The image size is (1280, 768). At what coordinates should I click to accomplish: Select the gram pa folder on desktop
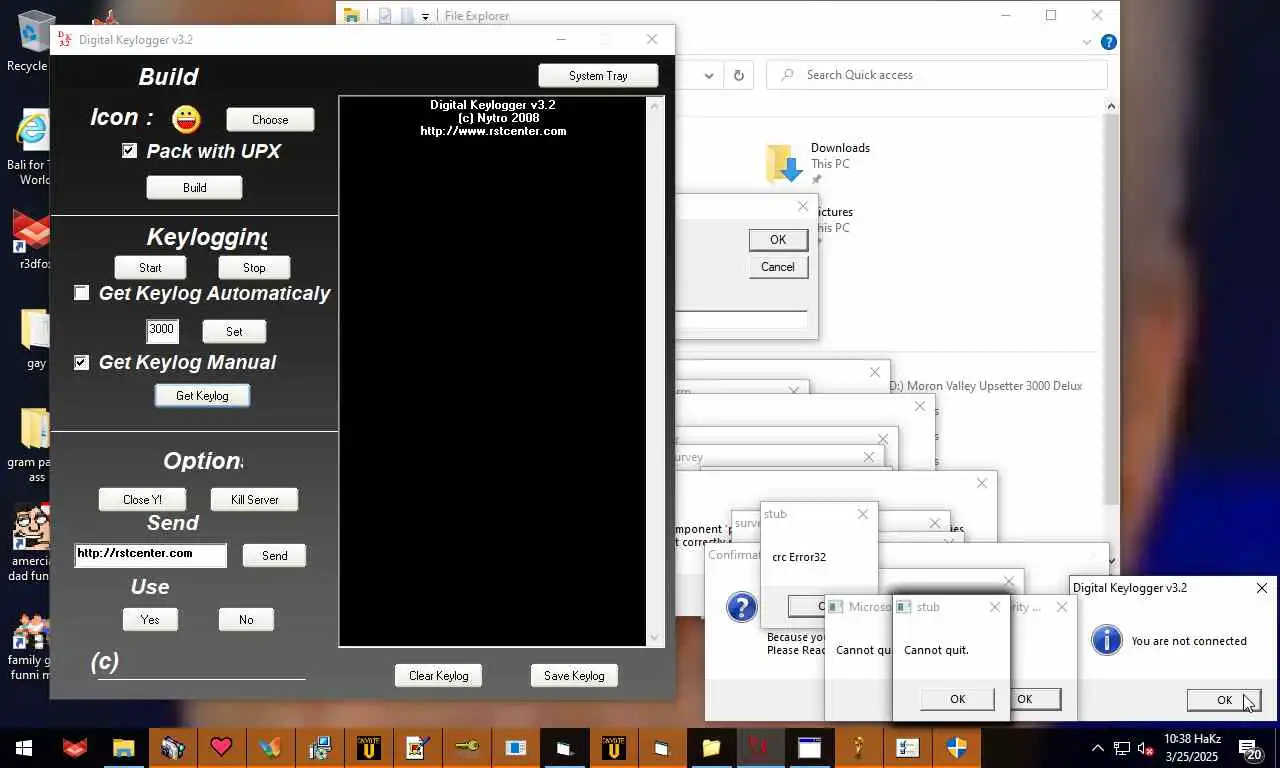click(34, 445)
